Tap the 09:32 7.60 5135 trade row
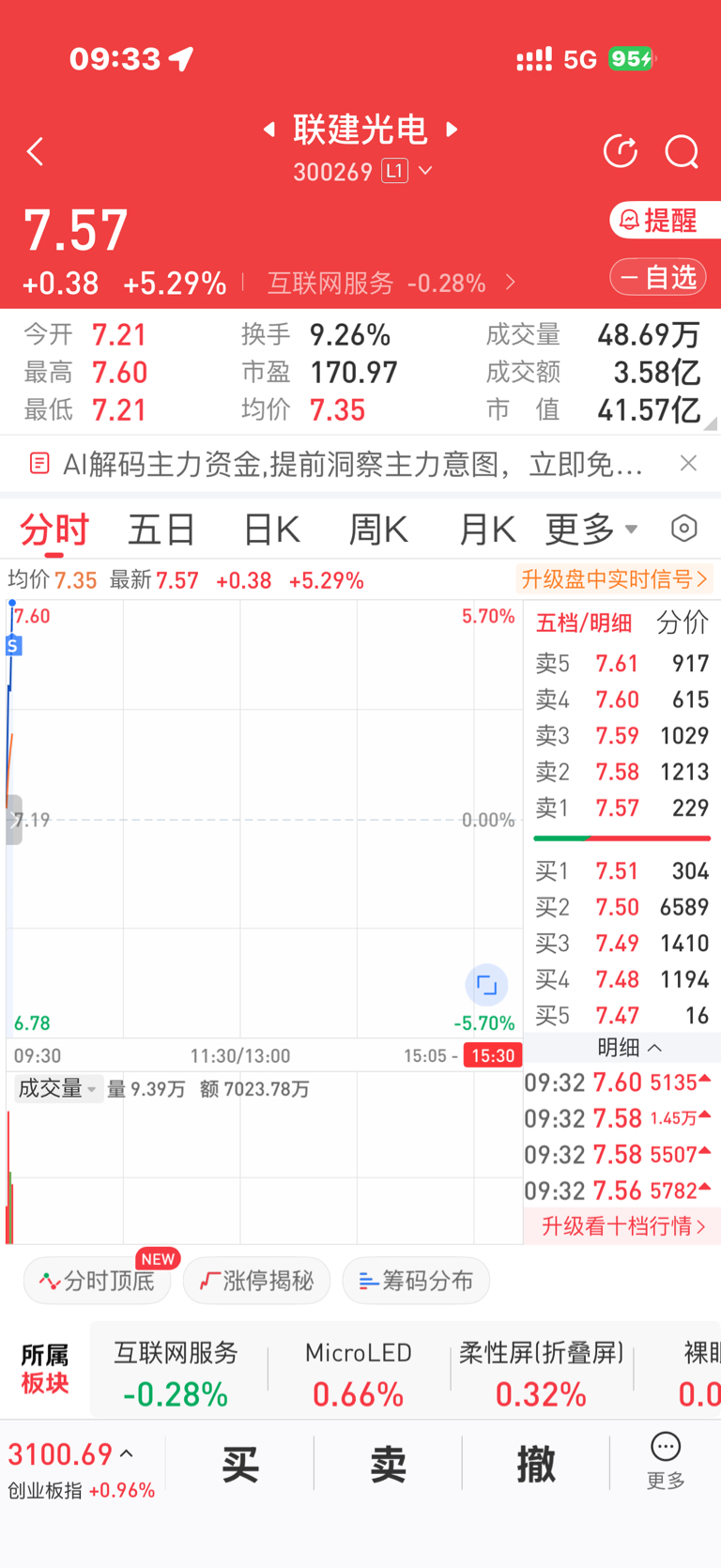The image size is (721, 1568). click(618, 1083)
